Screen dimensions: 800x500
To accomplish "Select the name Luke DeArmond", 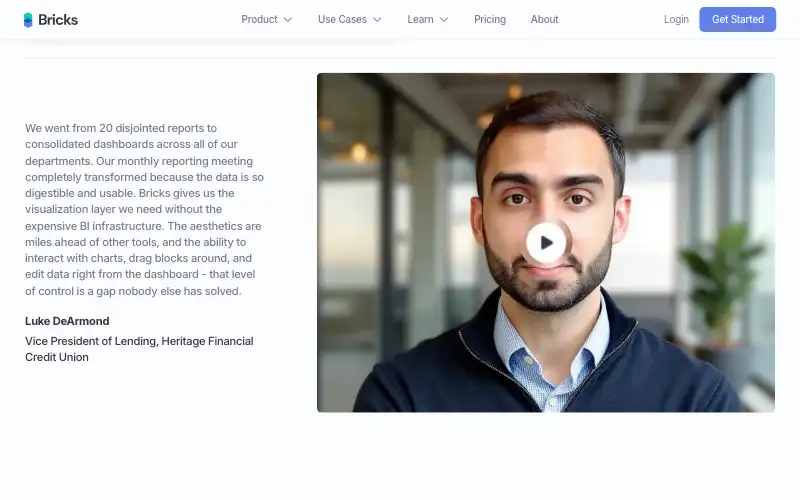I will [67, 321].
